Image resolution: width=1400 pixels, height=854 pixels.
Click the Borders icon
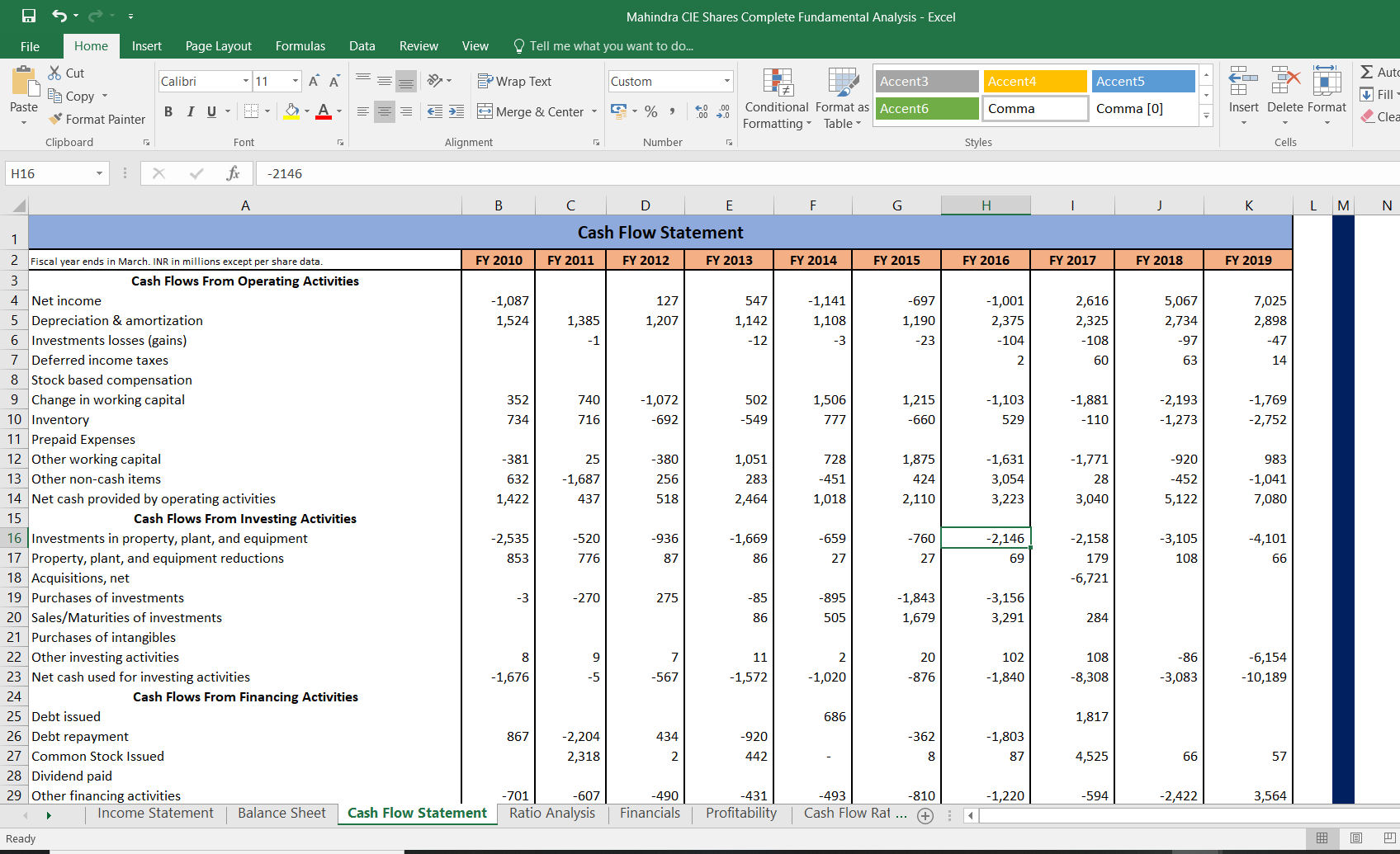pos(252,111)
